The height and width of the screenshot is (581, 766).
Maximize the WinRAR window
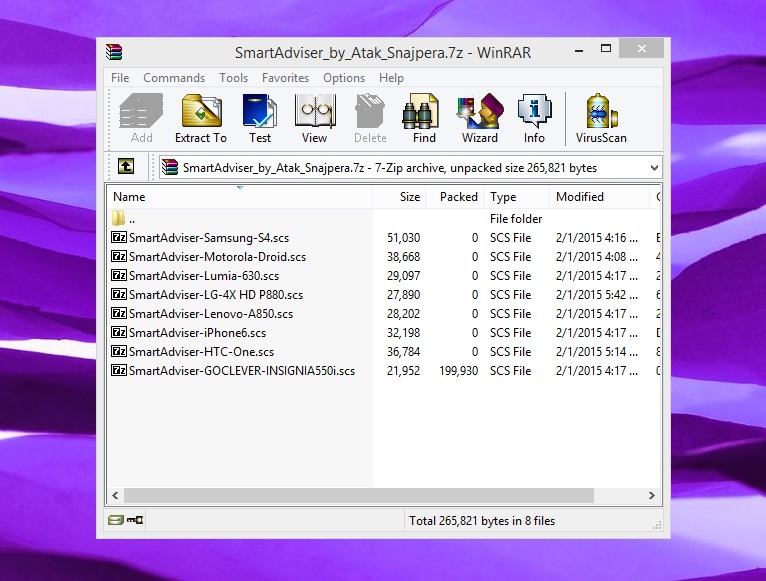coord(606,48)
